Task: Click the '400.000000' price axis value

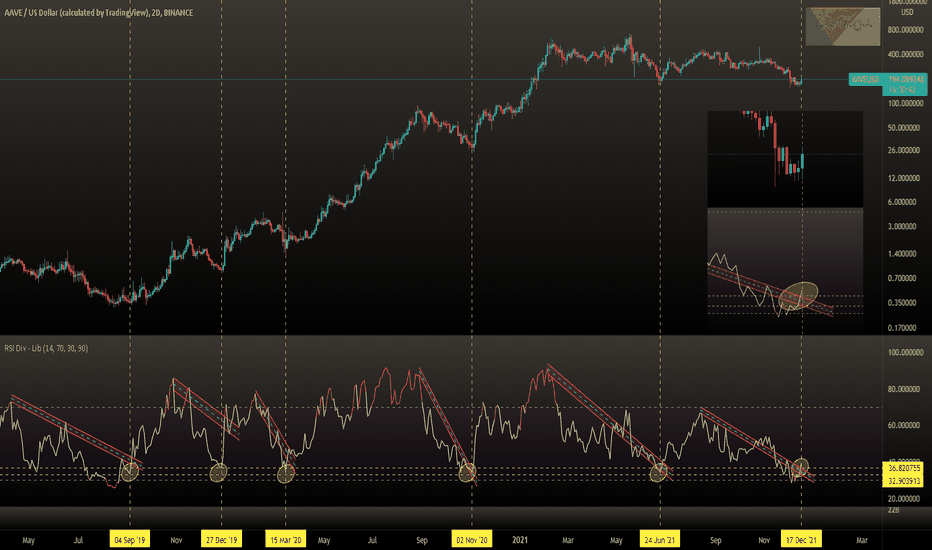Action: point(903,54)
